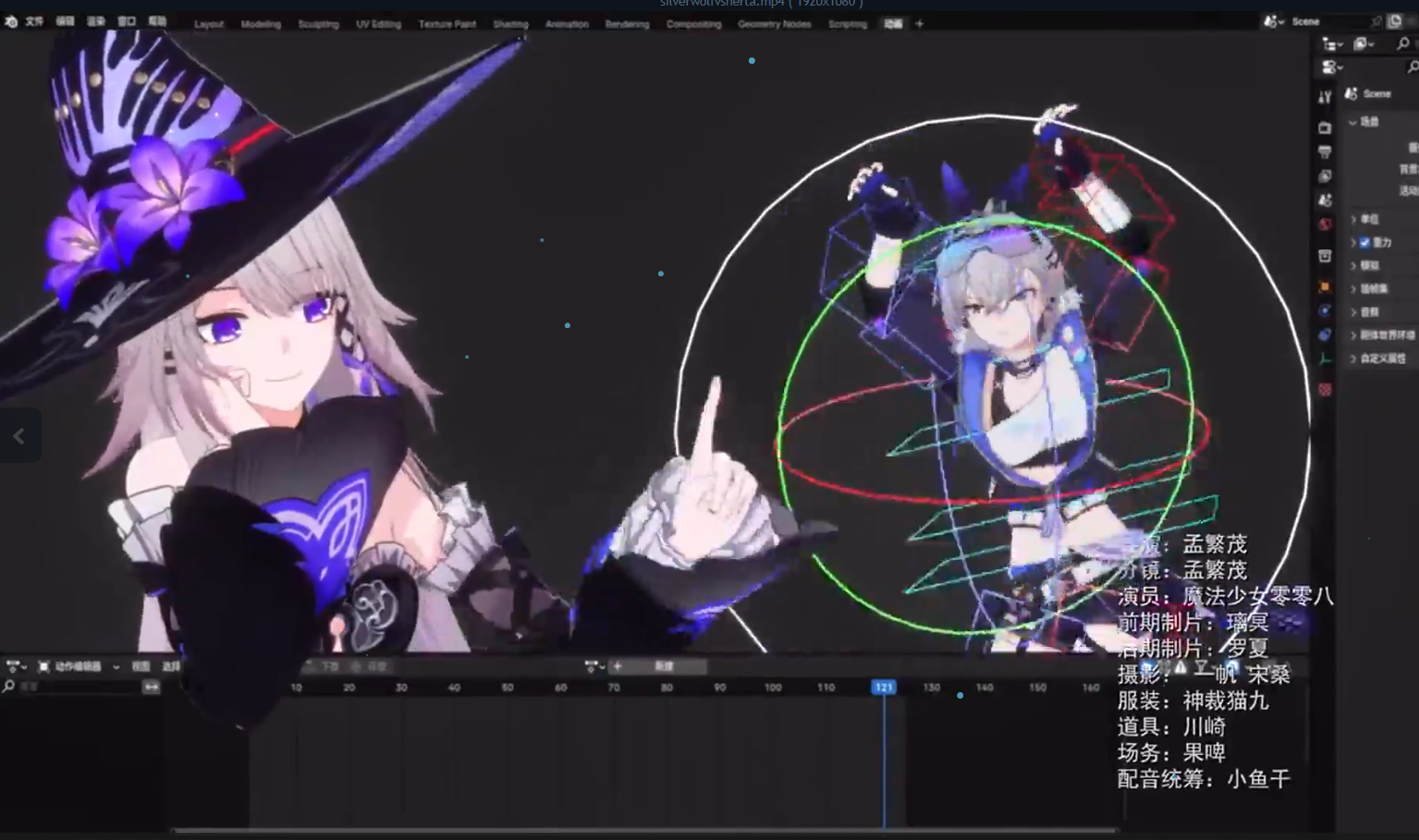This screenshot has height=840, width=1419.
Task: Expand the 单位 panel
Action: pos(1353,219)
